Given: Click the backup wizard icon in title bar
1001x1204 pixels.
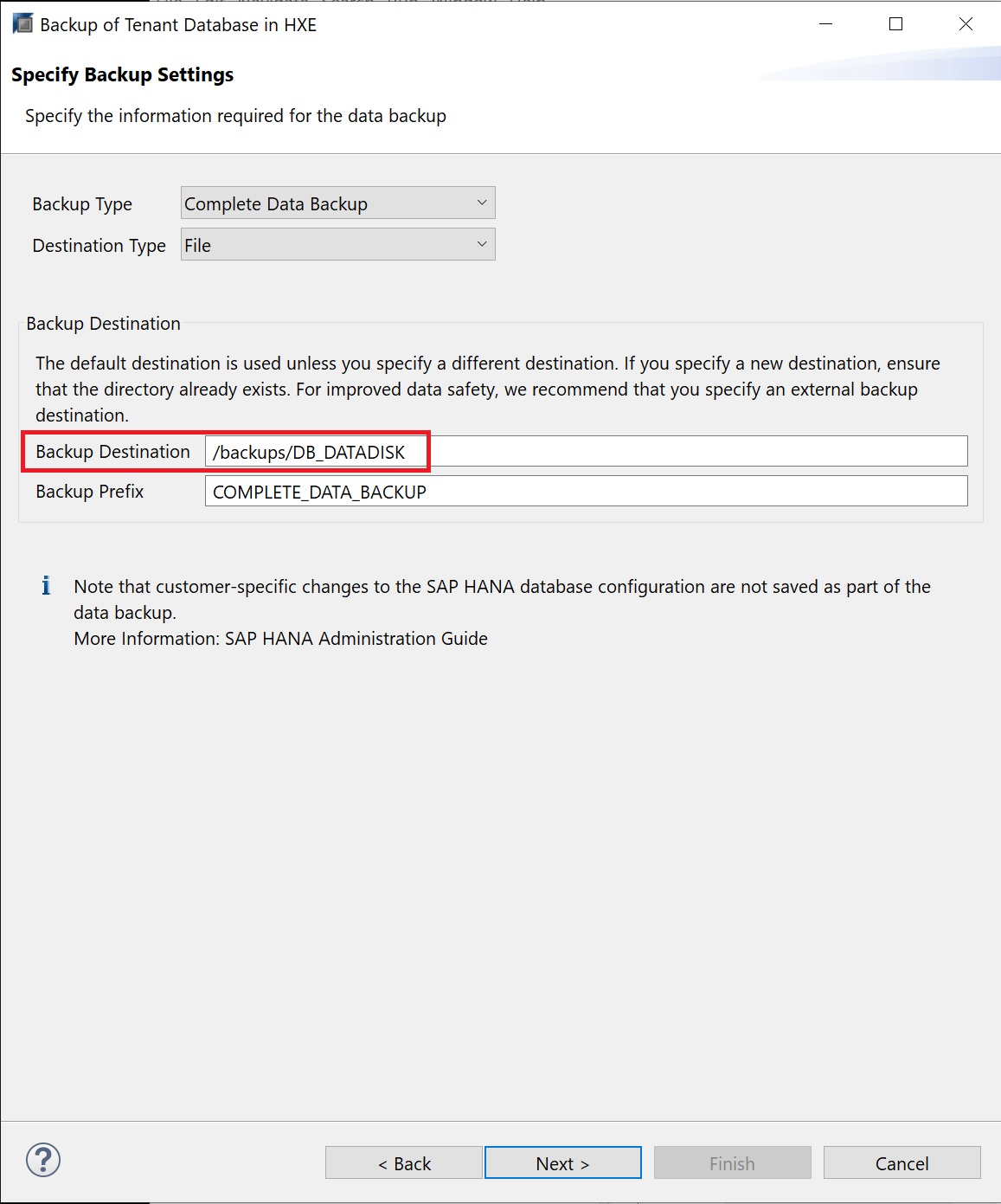Looking at the screenshot, I should click(x=22, y=24).
